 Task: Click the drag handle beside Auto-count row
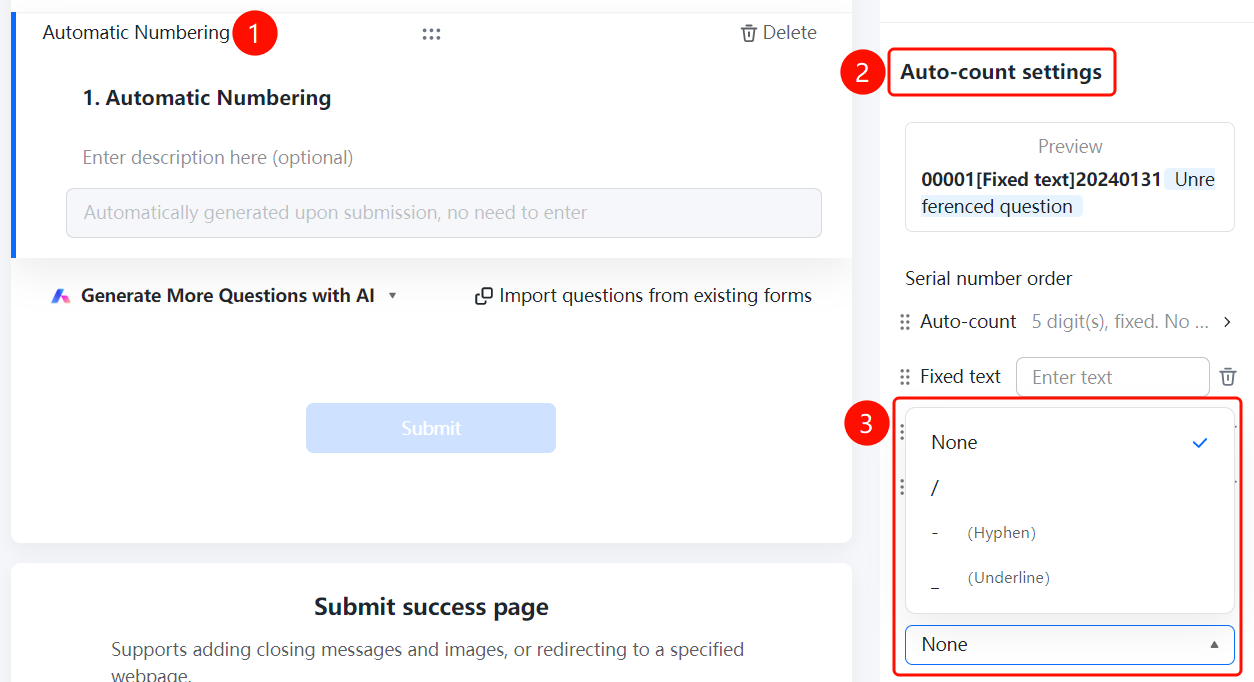tap(904, 322)
